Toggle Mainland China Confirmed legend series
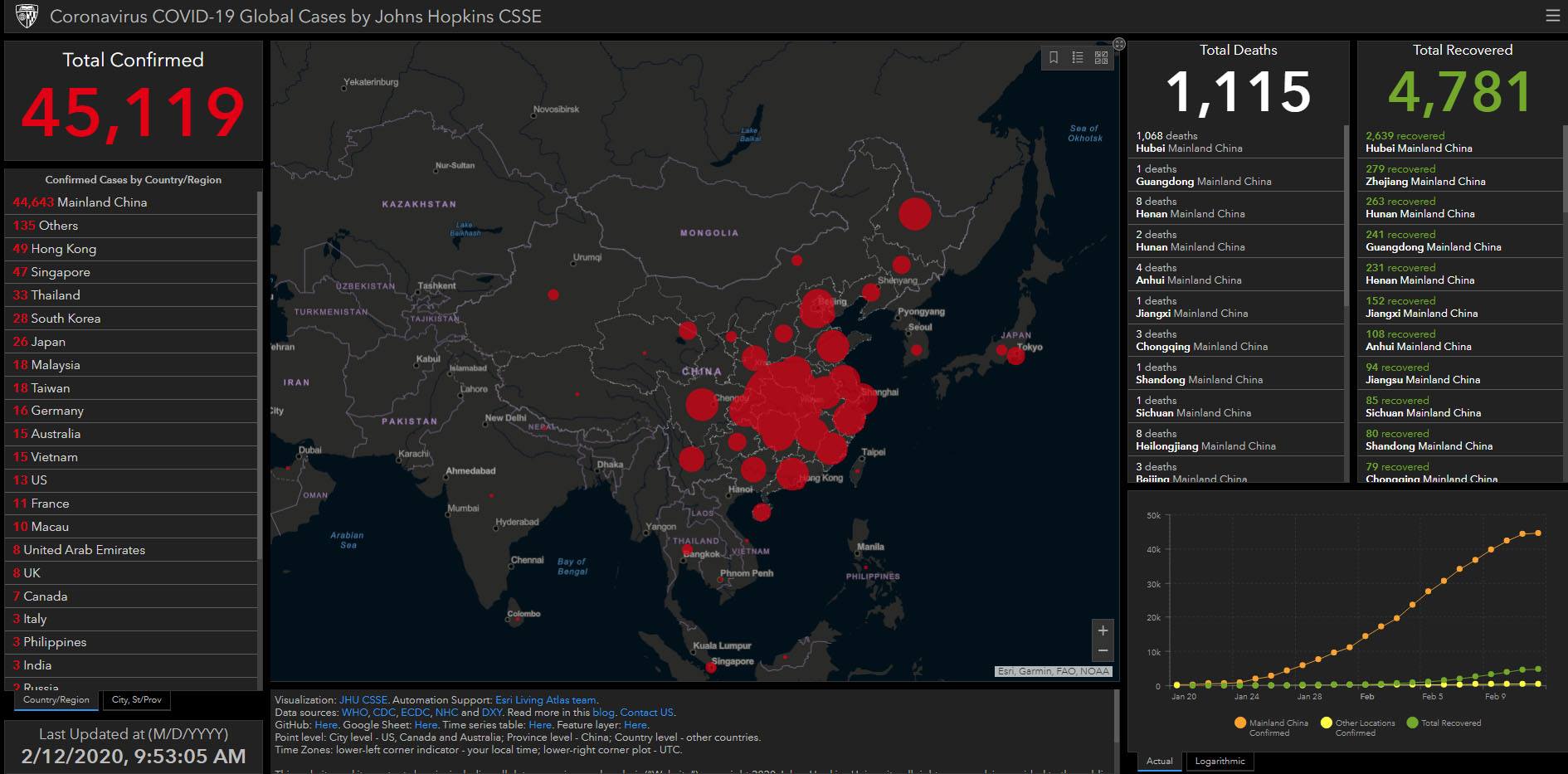Image resolution: width=1568 pixels, height=774 pixels. coord(1271,727)
